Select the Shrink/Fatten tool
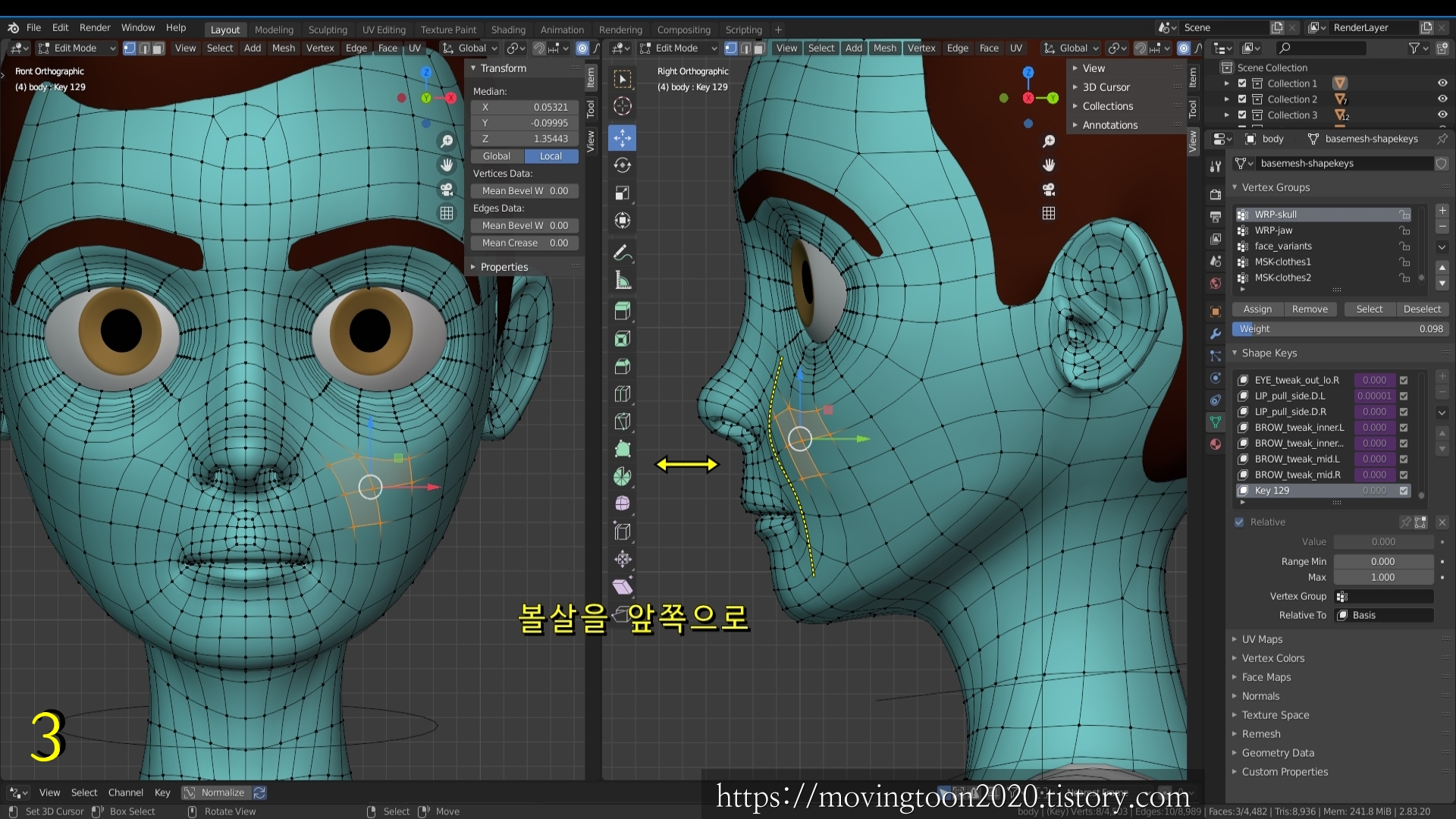Image resolution: width=1456 pixels, height=819 pixels. [622, 559]
